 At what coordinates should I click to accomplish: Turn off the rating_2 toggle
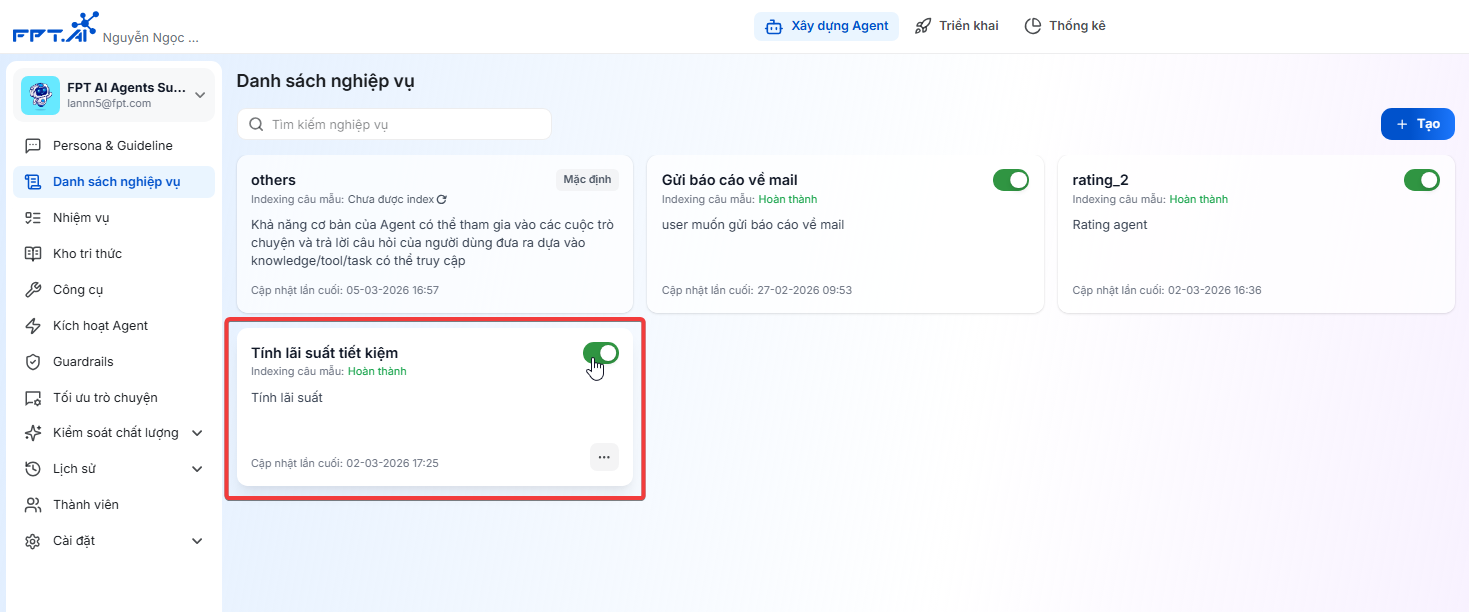(x=1421, y=180)
